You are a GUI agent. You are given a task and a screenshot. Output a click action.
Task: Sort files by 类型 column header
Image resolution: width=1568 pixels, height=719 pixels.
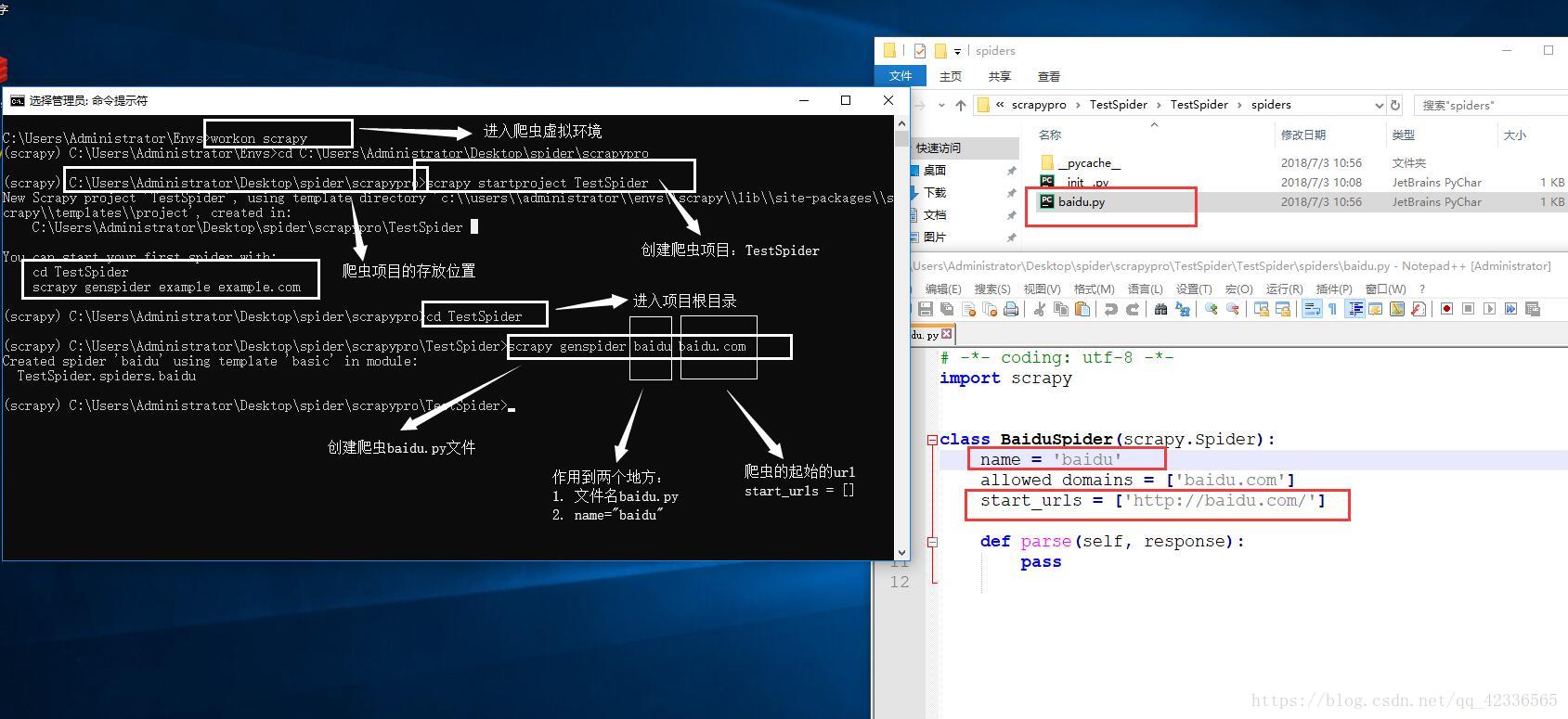click(1403, 135)
